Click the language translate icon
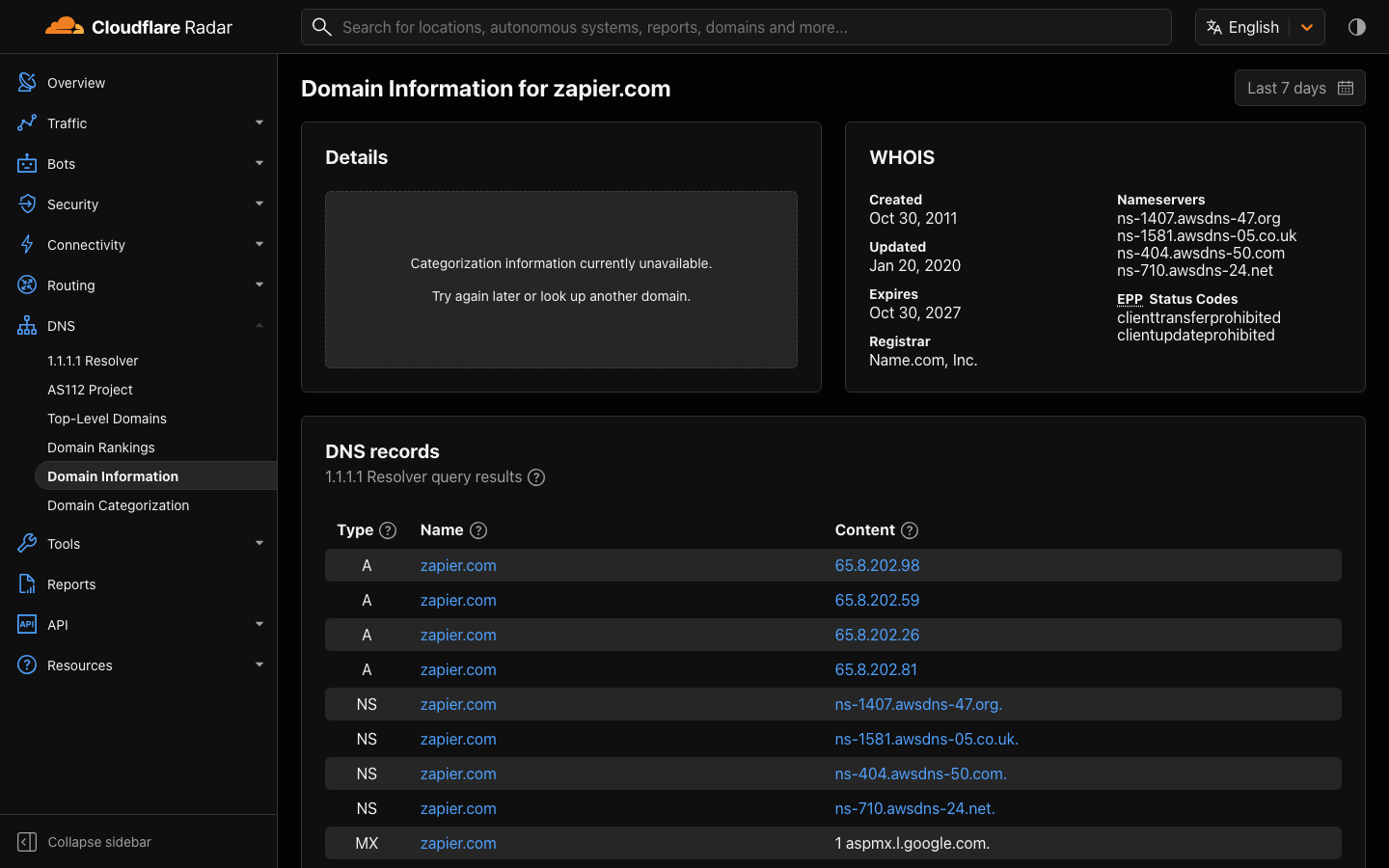This screenshot has width=1389, height=868. pyautogui.click(x=1214, y=27)
